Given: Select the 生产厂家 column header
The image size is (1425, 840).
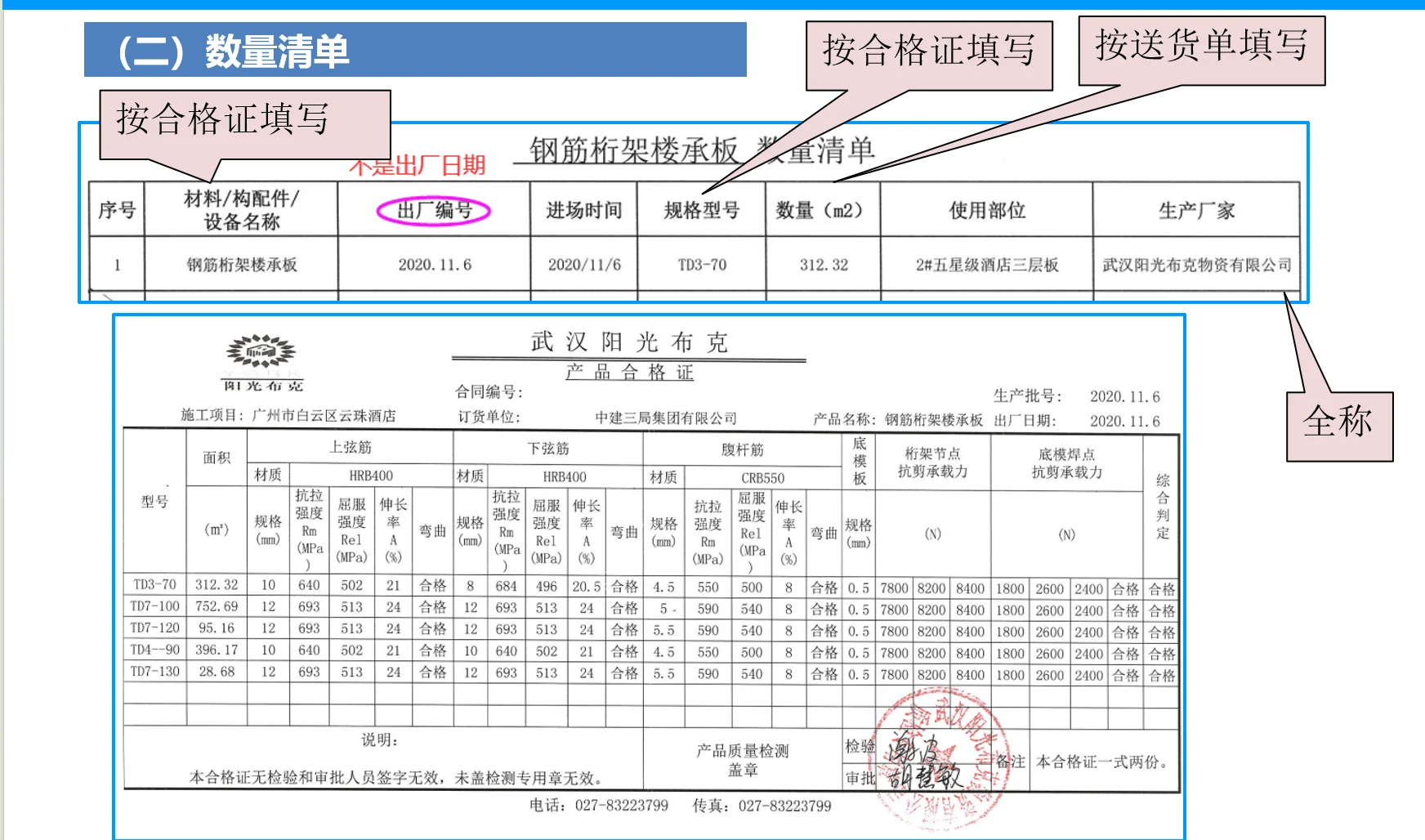Looking at the screenshot, I should tap(1196, 211).
